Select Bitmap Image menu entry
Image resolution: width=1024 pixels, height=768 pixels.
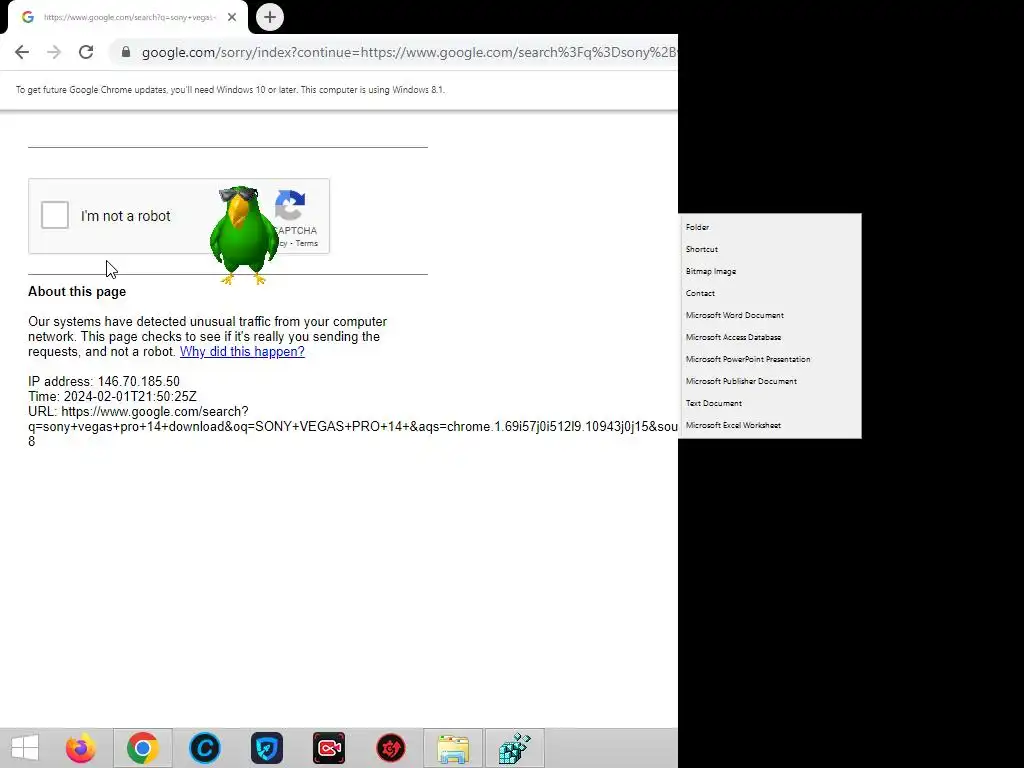pos(770,271)
